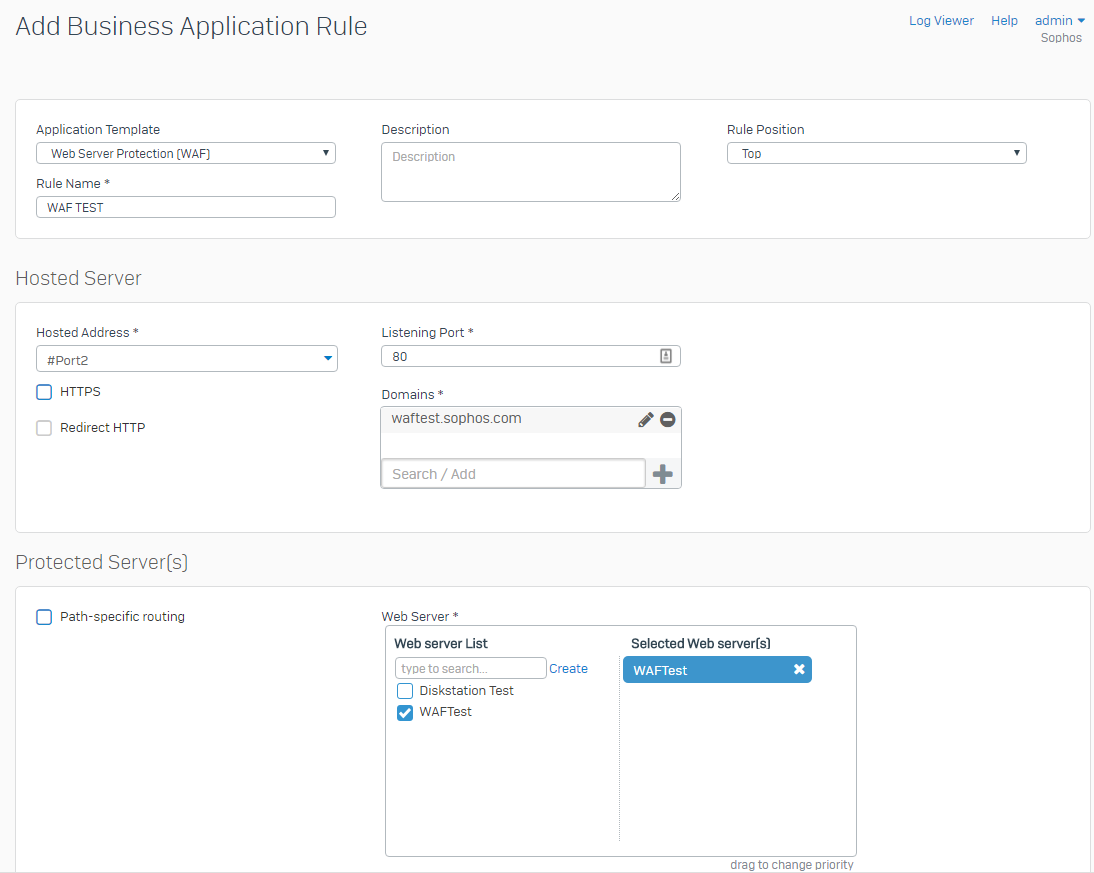Viewport: 1094px width, 873px height.
Task: Add domain using the plus icon
Action: pyautogui.click(x=662, y=475)
